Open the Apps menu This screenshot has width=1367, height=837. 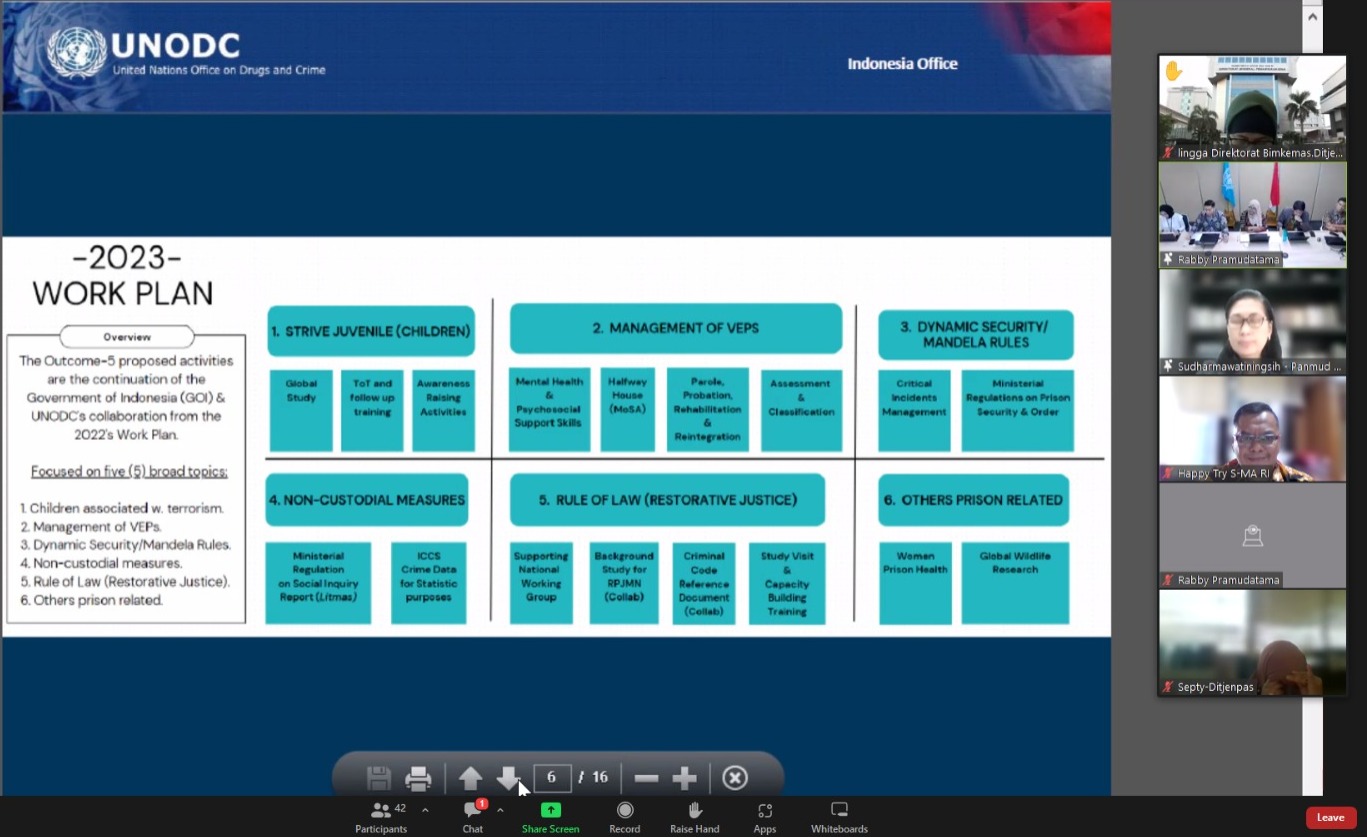coord(765,817)
